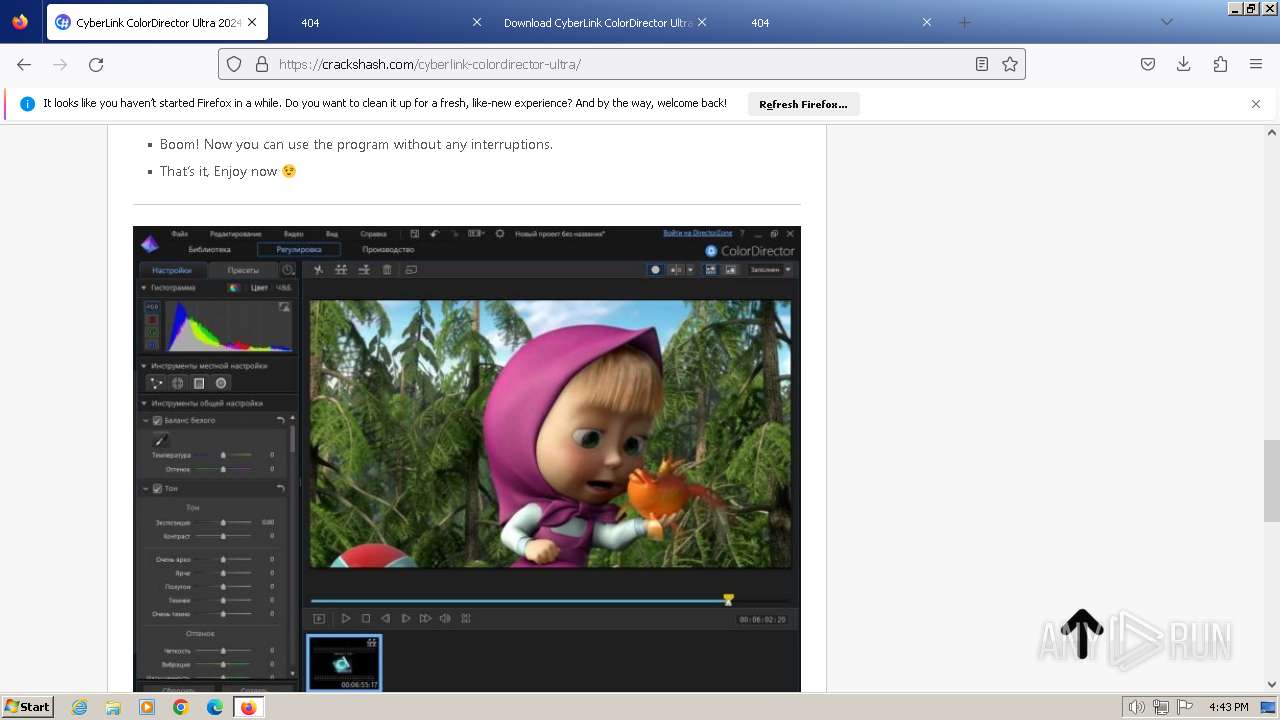Click the undo arrow in ColorDirector title bar
Screen dimensions: 1280x720
[434, 233]
